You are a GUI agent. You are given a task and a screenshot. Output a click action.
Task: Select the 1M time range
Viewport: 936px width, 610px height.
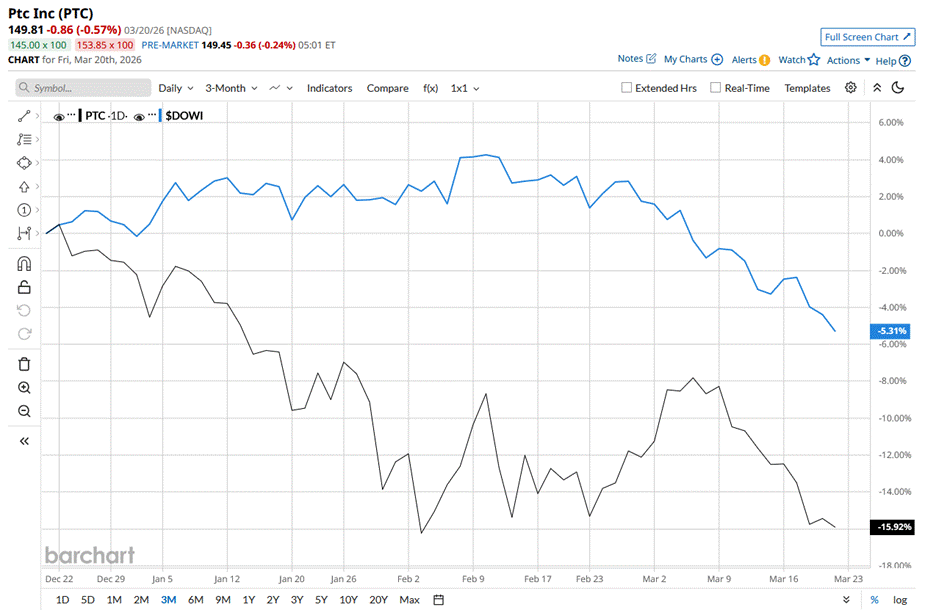pos(114,600)
